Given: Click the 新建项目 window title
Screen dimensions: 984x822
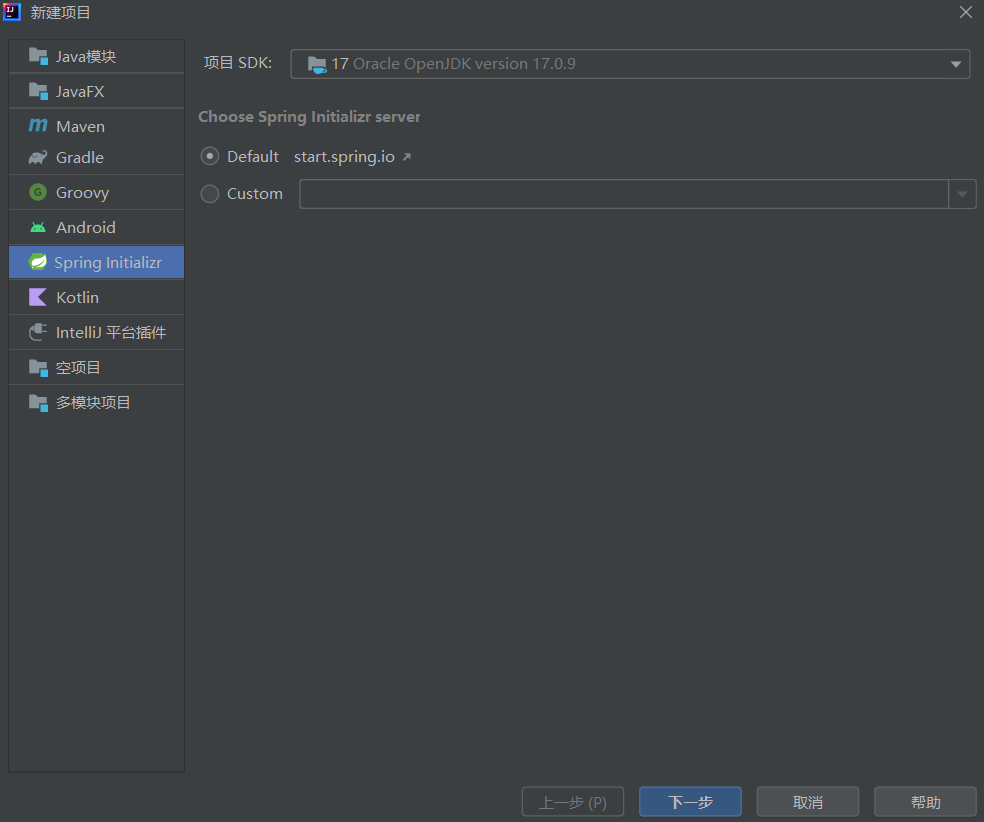Looking at the screenshot, I should (x=60, y=13).
